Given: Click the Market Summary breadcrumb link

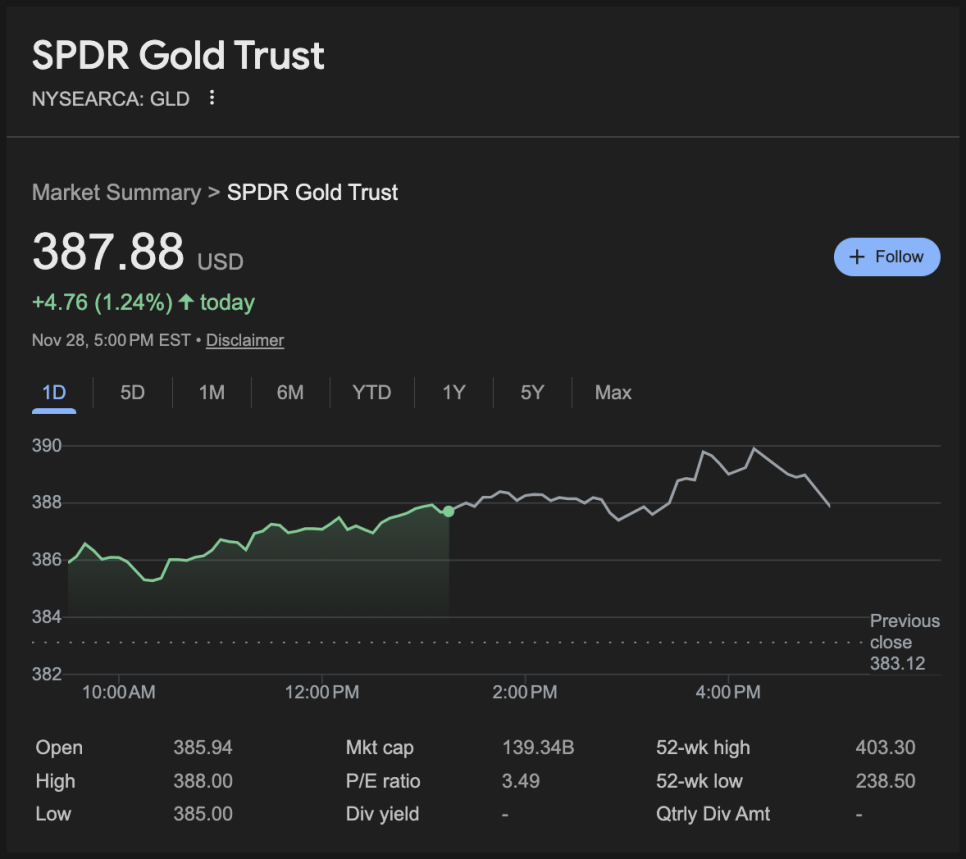Looking at the screenshot, I should (x=116, y=192).
